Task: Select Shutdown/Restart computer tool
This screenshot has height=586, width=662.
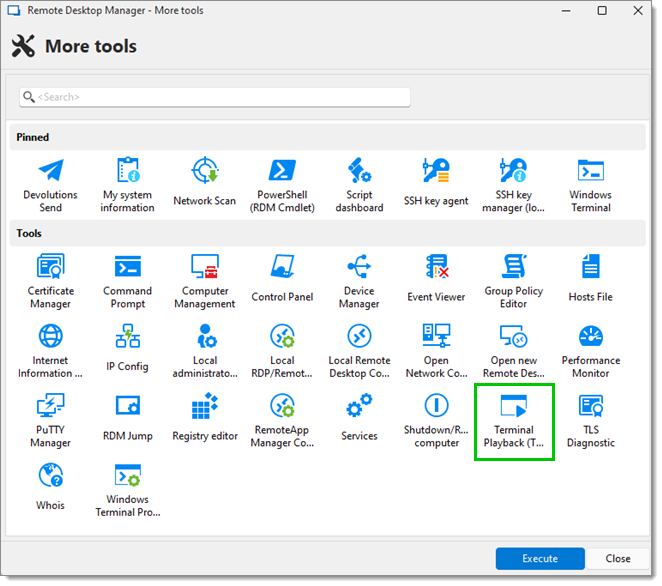Action: (x=436, y=420)
